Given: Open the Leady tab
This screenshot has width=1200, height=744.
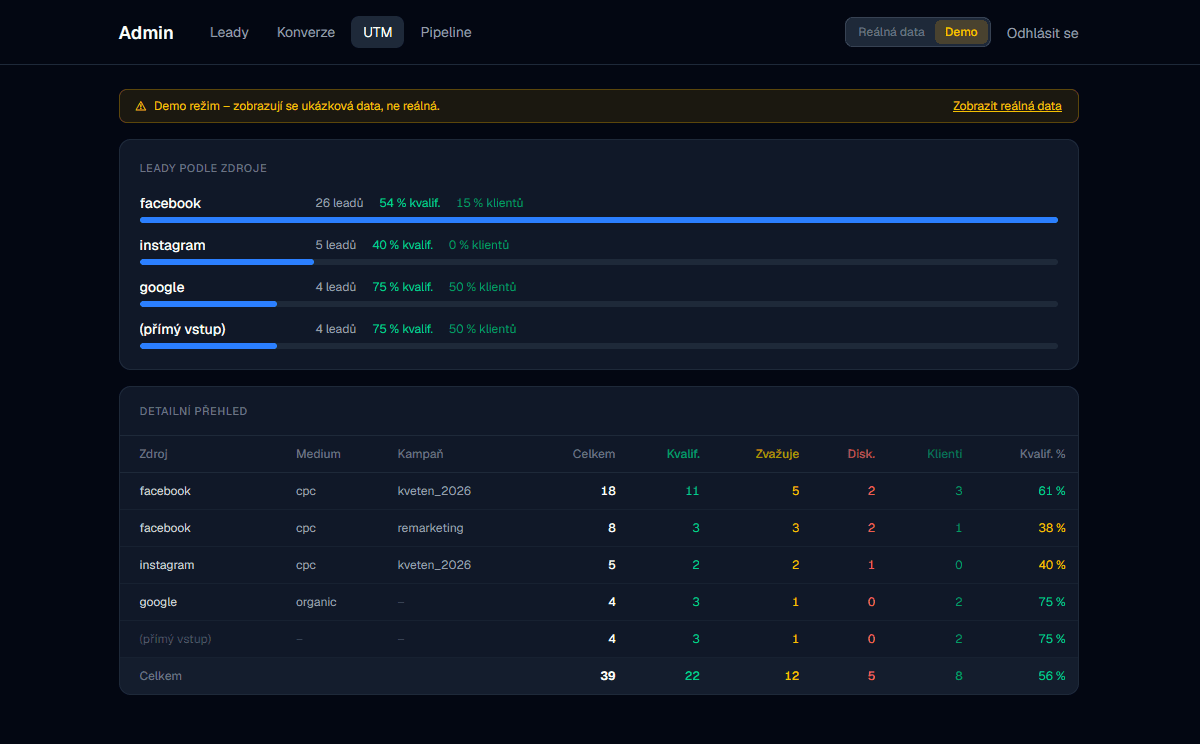Looking at the screenshot, I should tap(229, 32).
